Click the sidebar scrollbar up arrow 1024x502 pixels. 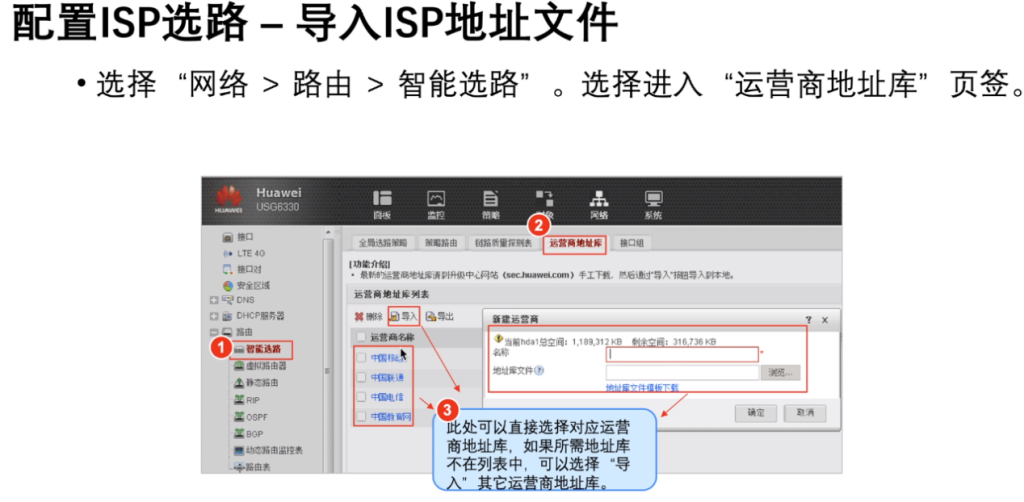point(328,232)
